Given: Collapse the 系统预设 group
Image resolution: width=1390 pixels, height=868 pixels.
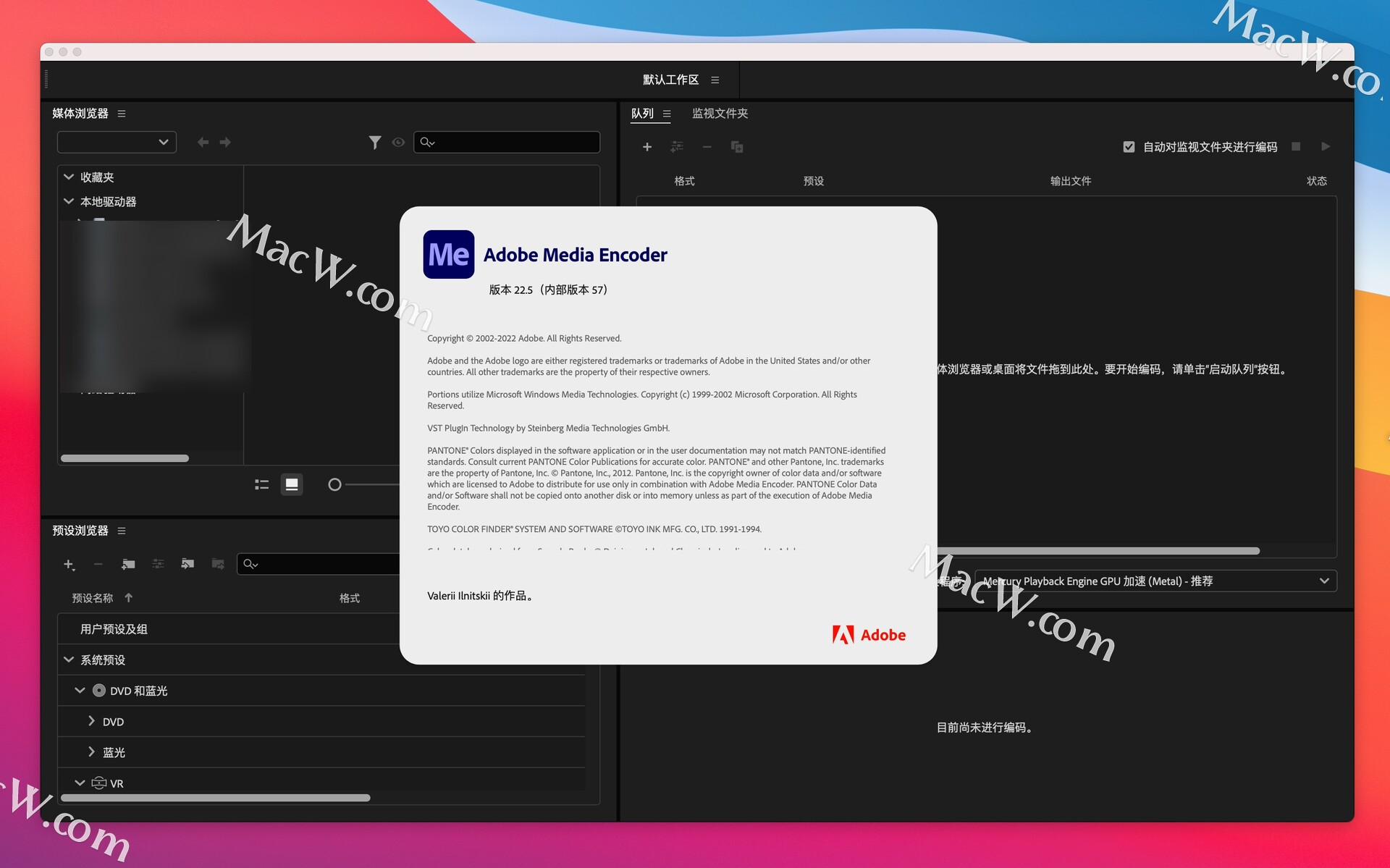Looking at the screenshot, I should (x=69, y=660).
